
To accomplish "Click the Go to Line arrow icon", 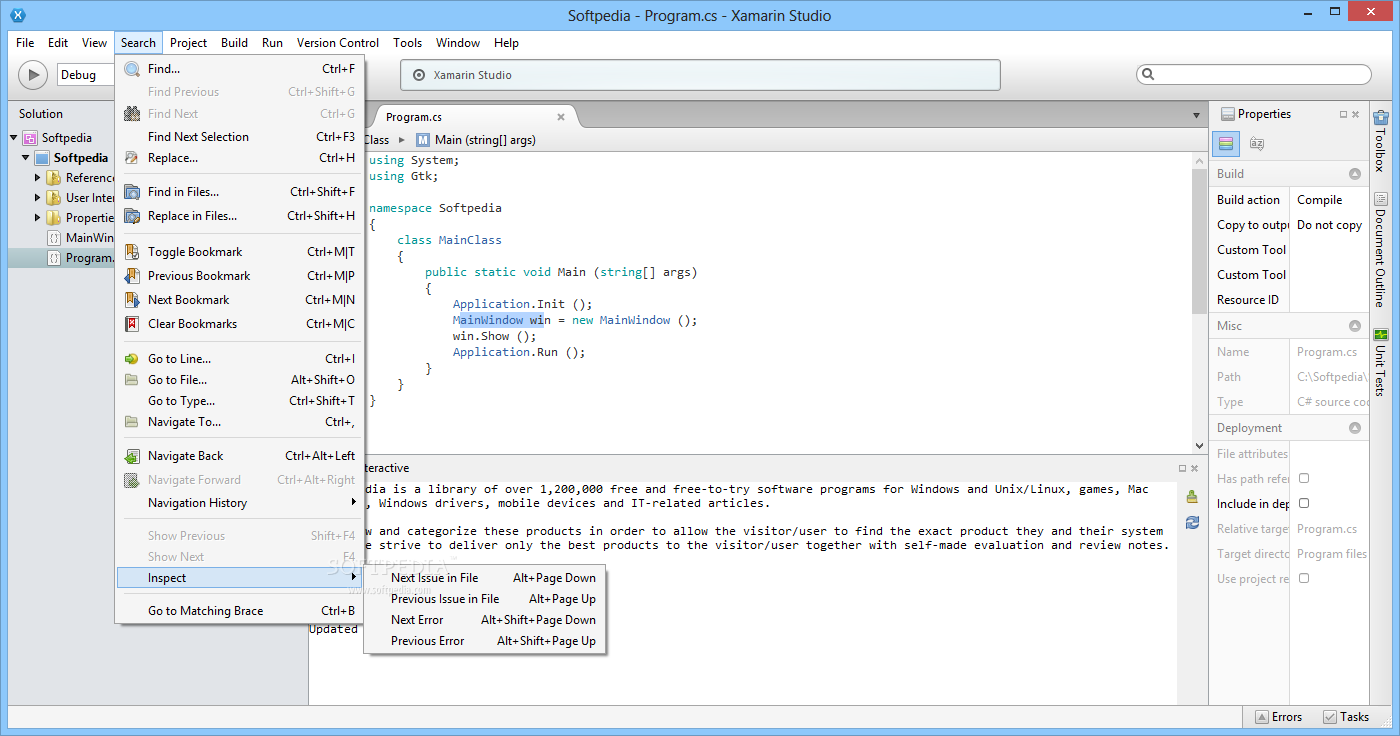I will (x=131, y=359).
